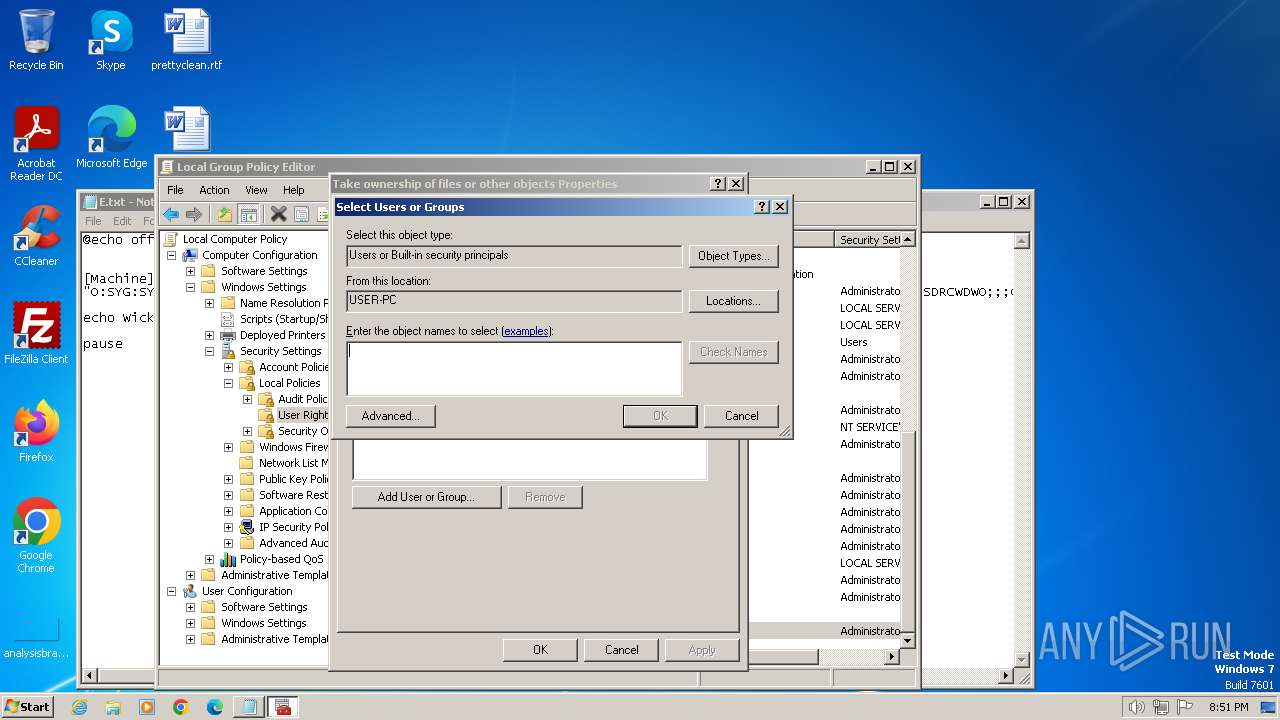Viewport: 1280px width, 720px height.
Task: Select User Rights Assignment tree item
Action: (302, 415)
